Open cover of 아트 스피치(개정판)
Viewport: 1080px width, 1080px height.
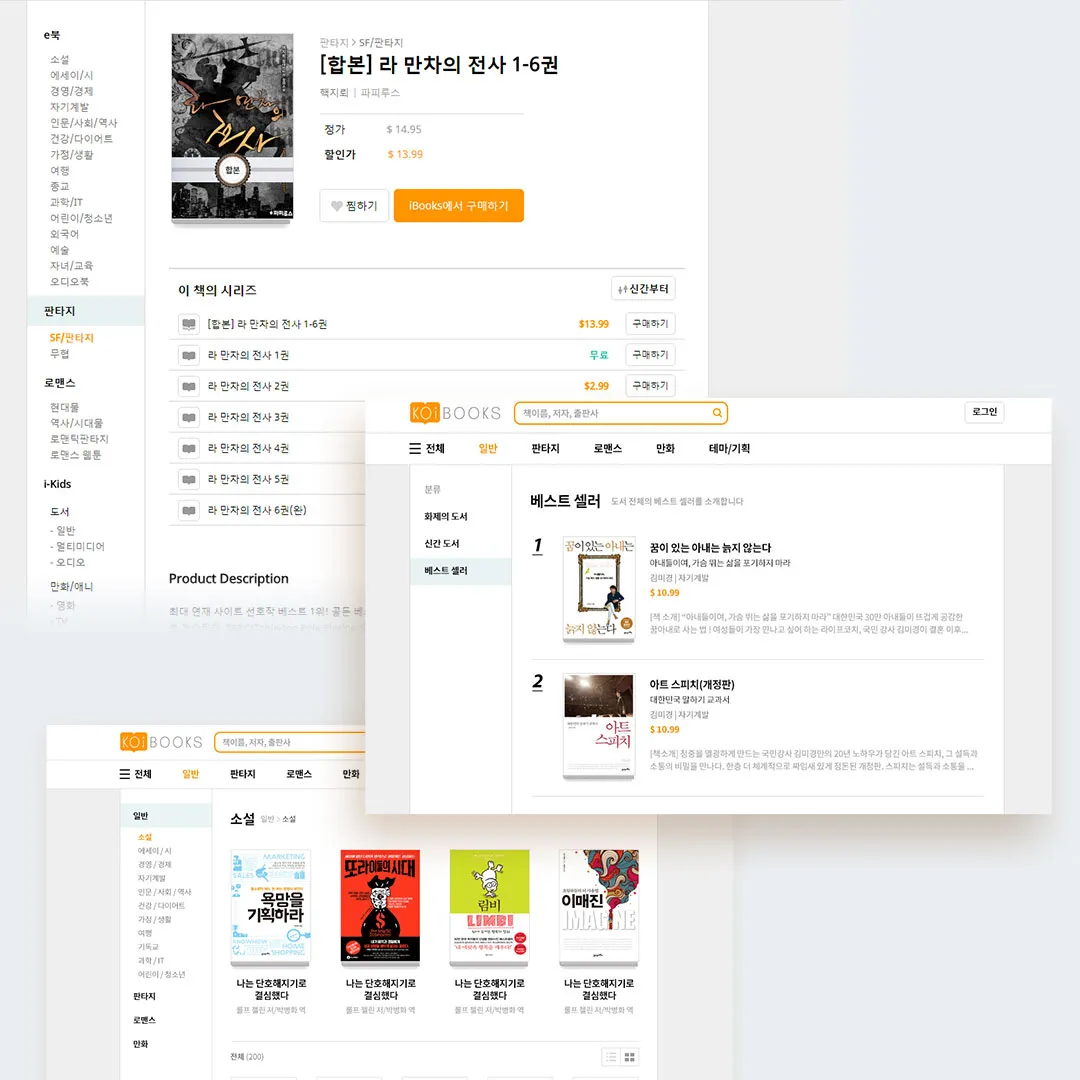[599, 726]
